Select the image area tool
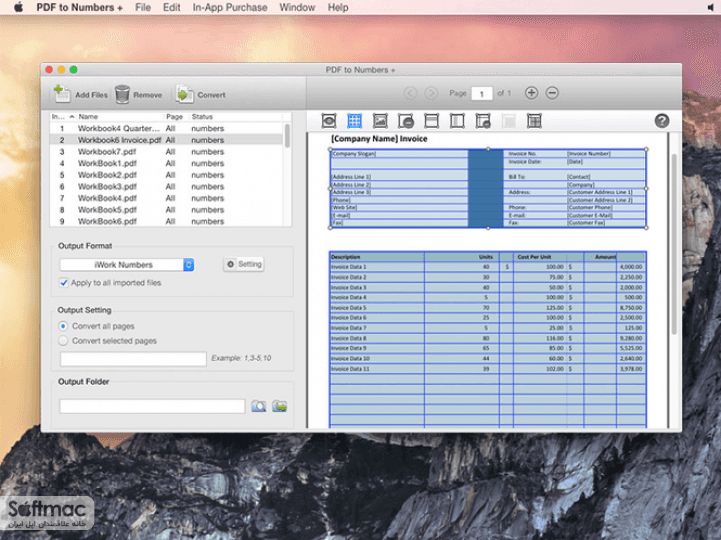Screen dimensions: 721x540 pos(380,121)
